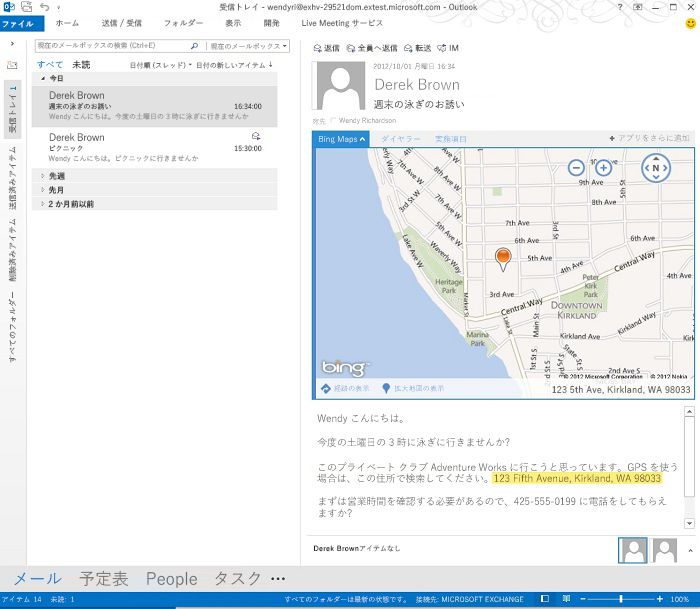Click Derek Brown's sender photo
Viewport: 700px width, 609px height.
tap(341, 86)
